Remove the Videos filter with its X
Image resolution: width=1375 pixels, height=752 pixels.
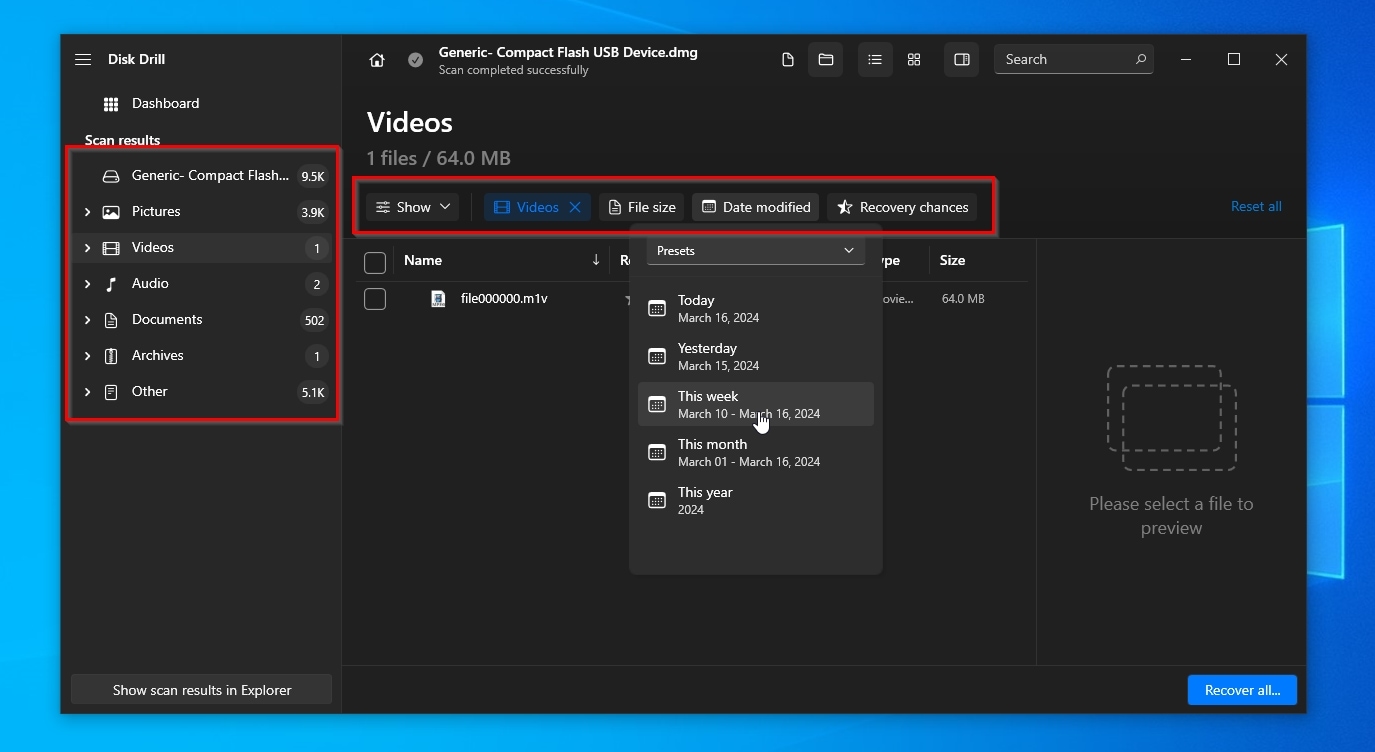[x=575, y=207]
